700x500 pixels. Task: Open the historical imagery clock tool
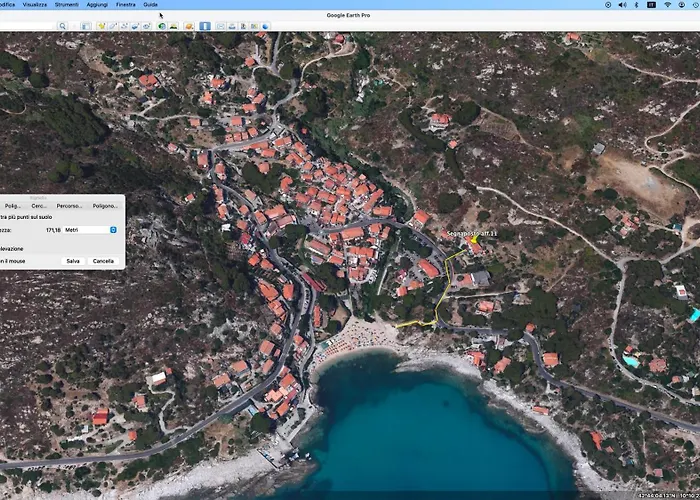(x=161, y=25)
